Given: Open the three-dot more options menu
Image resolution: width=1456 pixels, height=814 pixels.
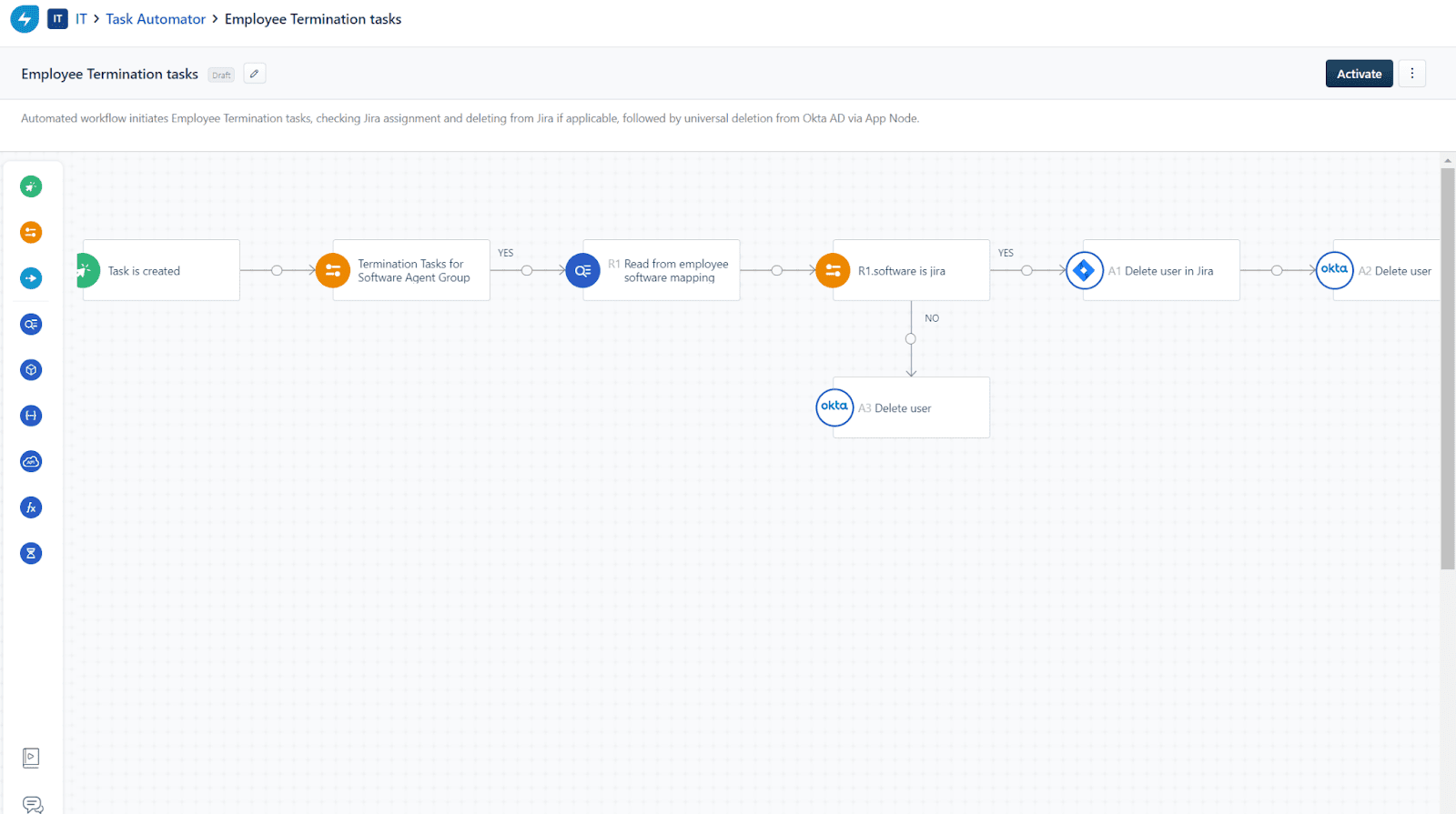Looking at the screenshot, I should 1411,74.
